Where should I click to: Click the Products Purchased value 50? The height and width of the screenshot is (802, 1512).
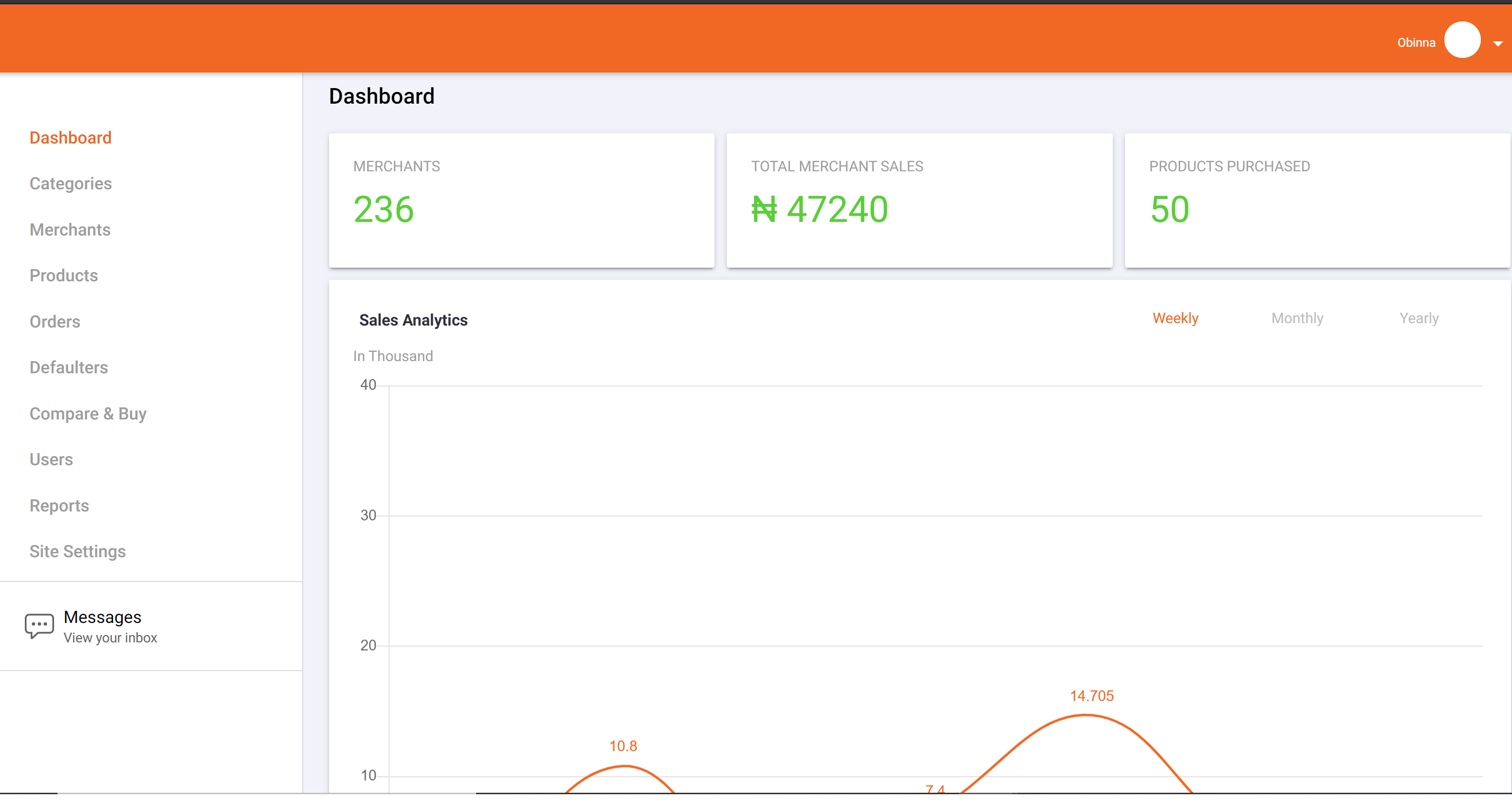coord(1169,209)
